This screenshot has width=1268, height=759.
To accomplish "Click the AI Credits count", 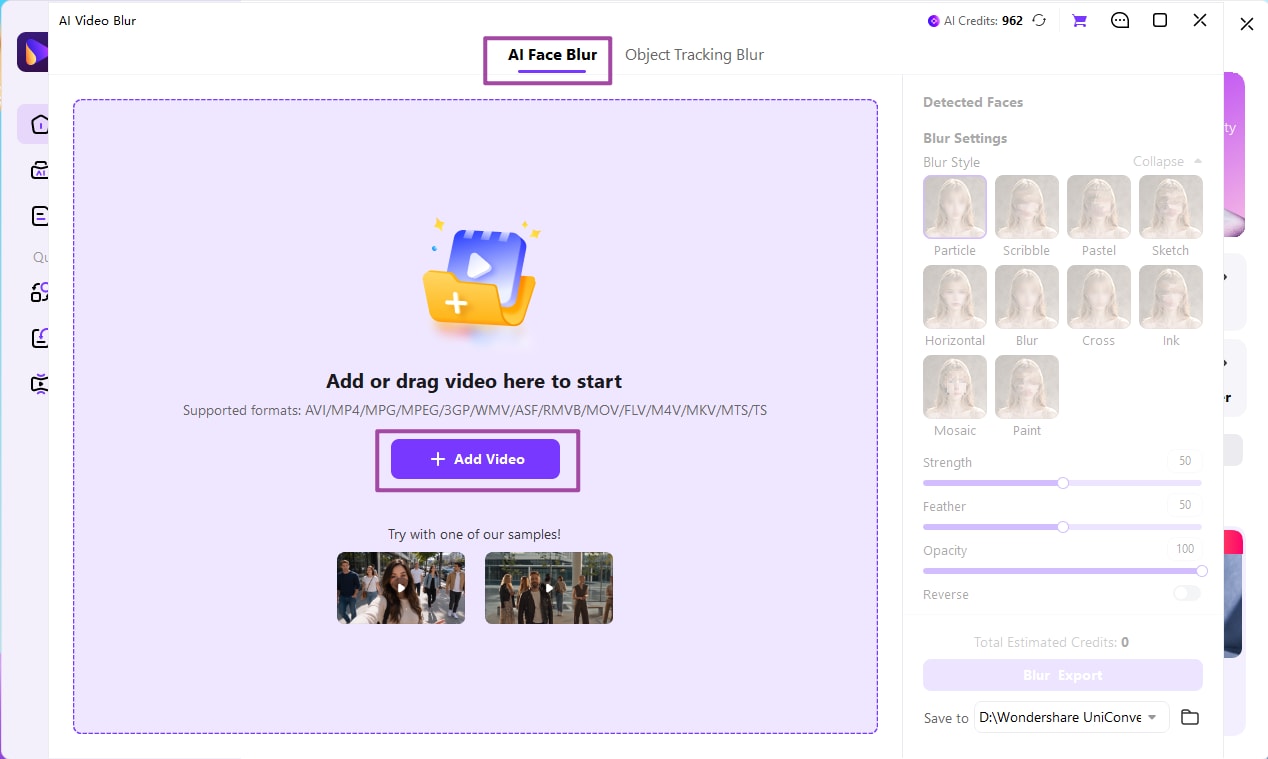I will coord(1012,21).
